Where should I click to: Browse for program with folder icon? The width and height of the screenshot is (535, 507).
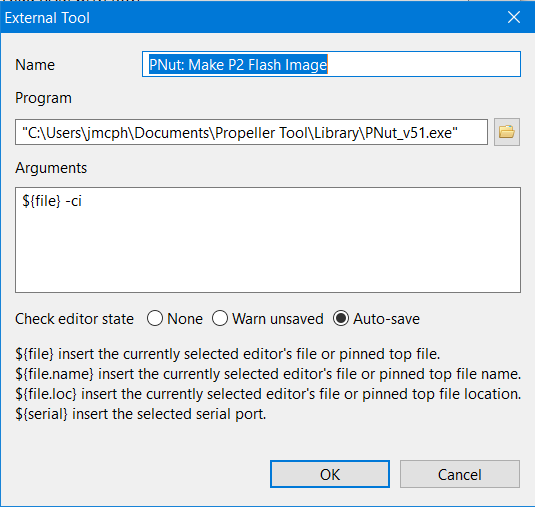click(507, 132)
